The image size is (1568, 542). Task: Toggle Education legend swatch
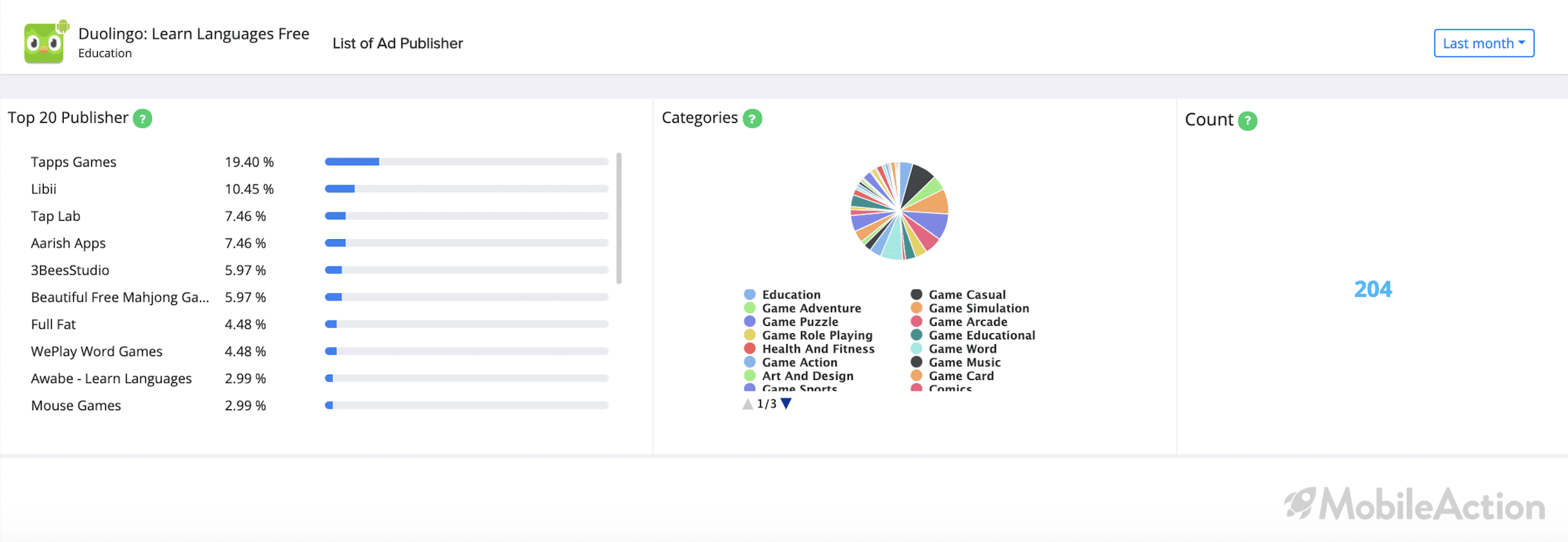[750, 295]
